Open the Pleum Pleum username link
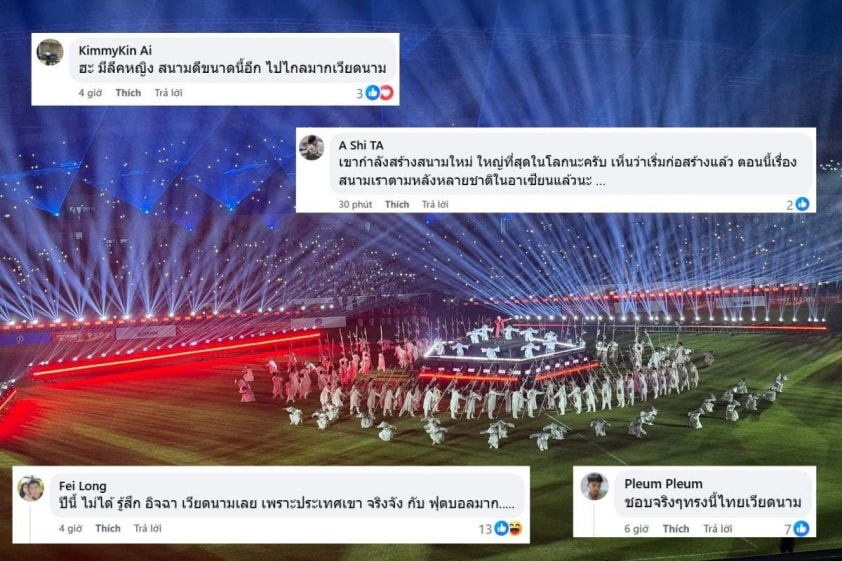The height and width of the screenshot is (561, 842). [x=663, y=484]
